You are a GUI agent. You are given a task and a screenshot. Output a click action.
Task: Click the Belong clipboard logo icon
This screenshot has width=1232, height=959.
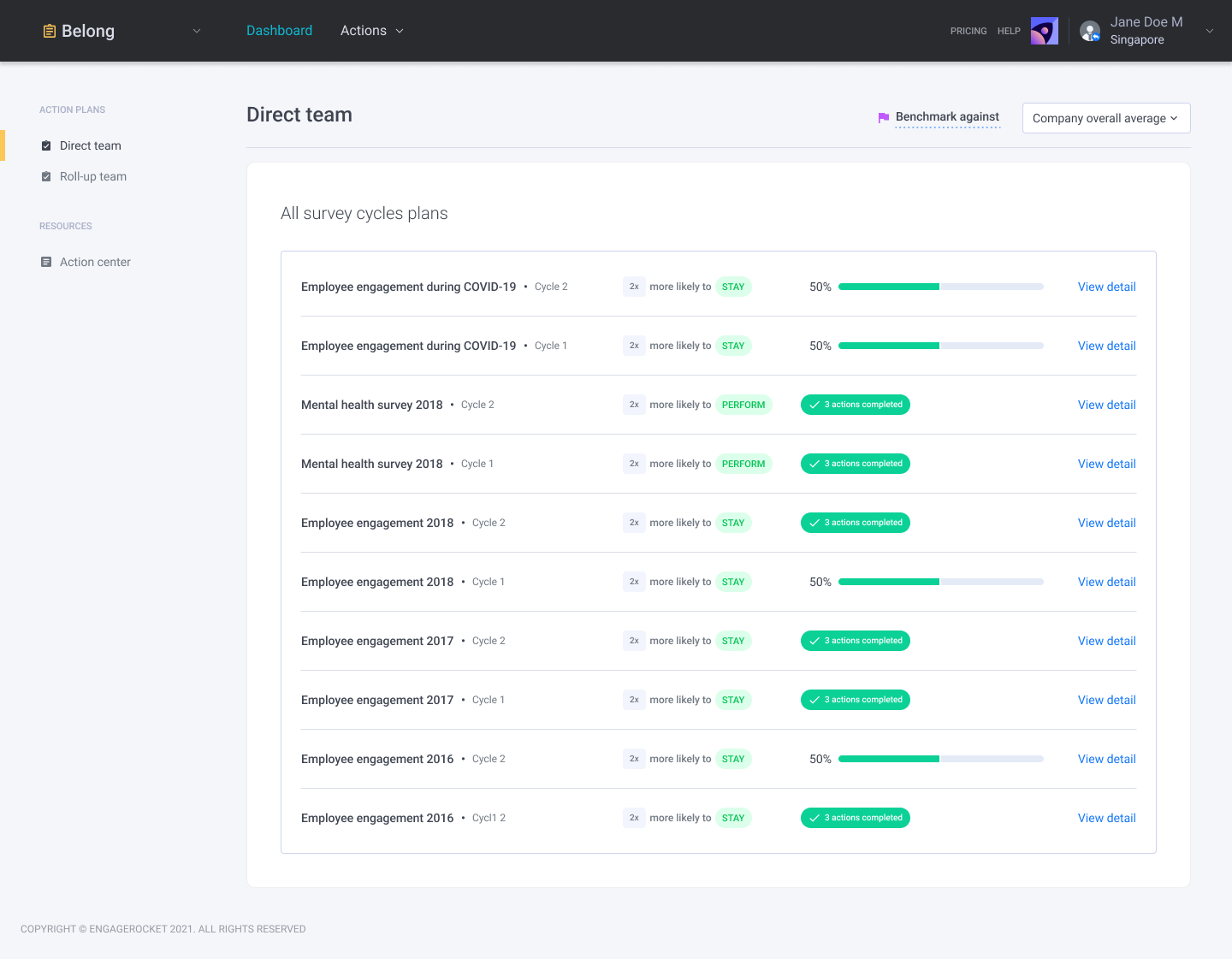50,31
